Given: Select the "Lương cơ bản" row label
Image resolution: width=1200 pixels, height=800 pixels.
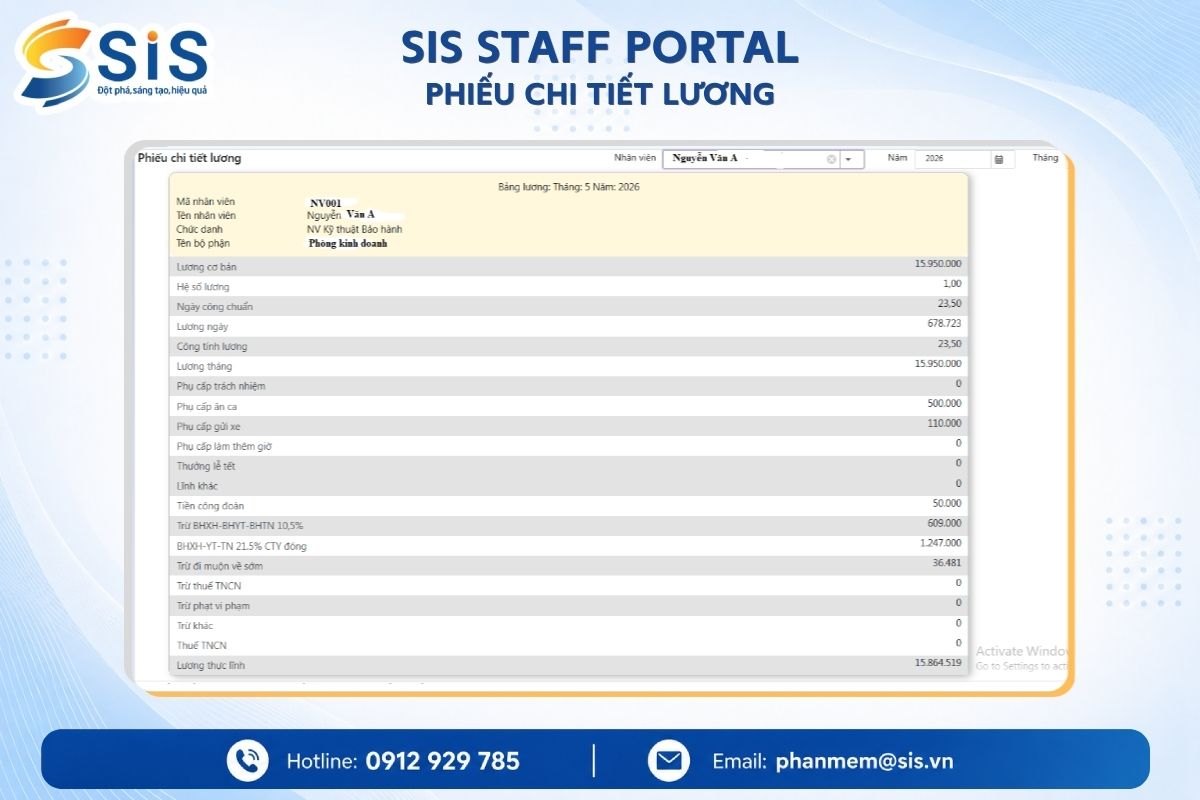Looking at the screenshot, I should 206,267.
